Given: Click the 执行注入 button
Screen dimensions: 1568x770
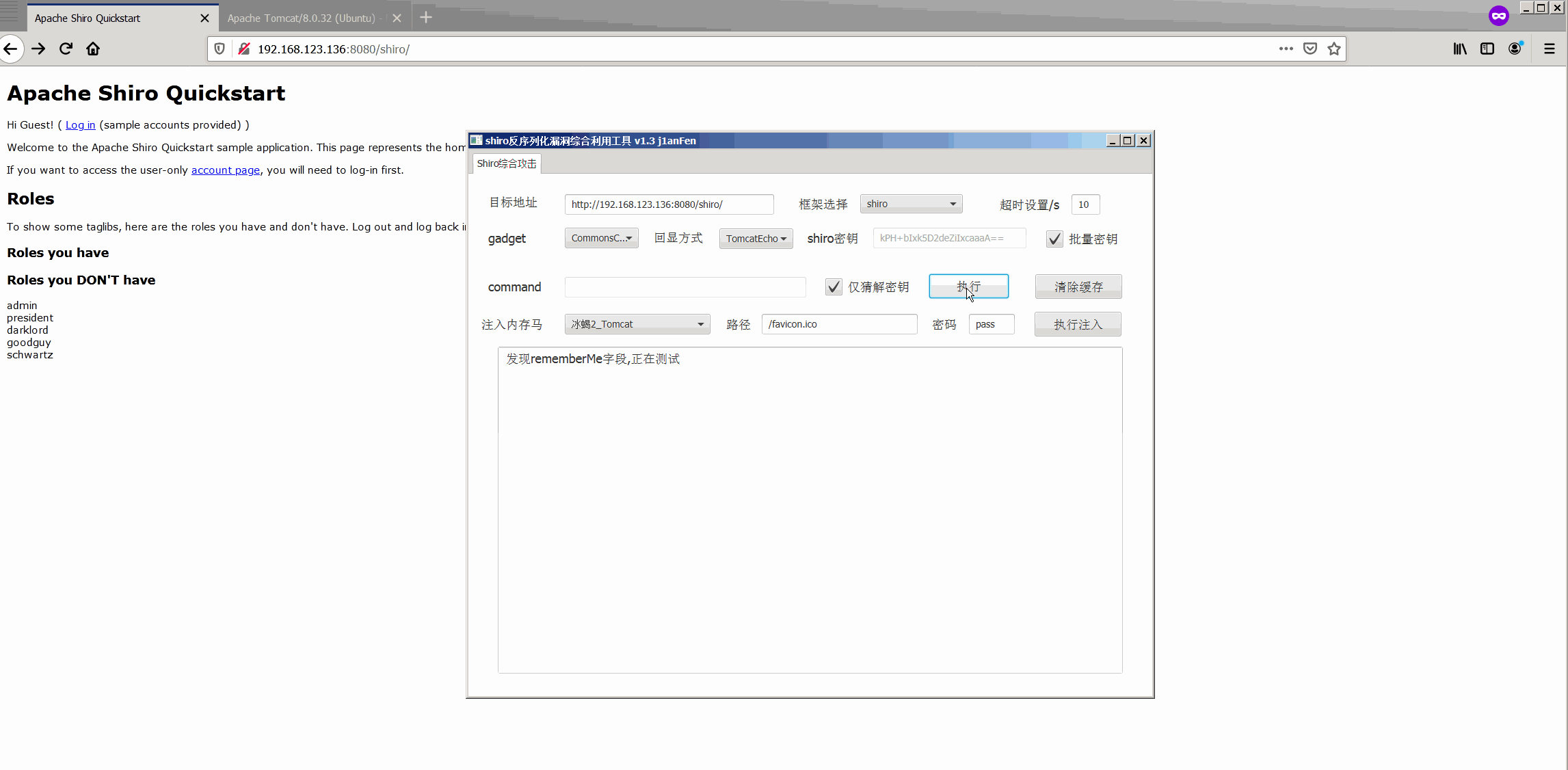Looking at the screenshot, I should click(1078, 324).
